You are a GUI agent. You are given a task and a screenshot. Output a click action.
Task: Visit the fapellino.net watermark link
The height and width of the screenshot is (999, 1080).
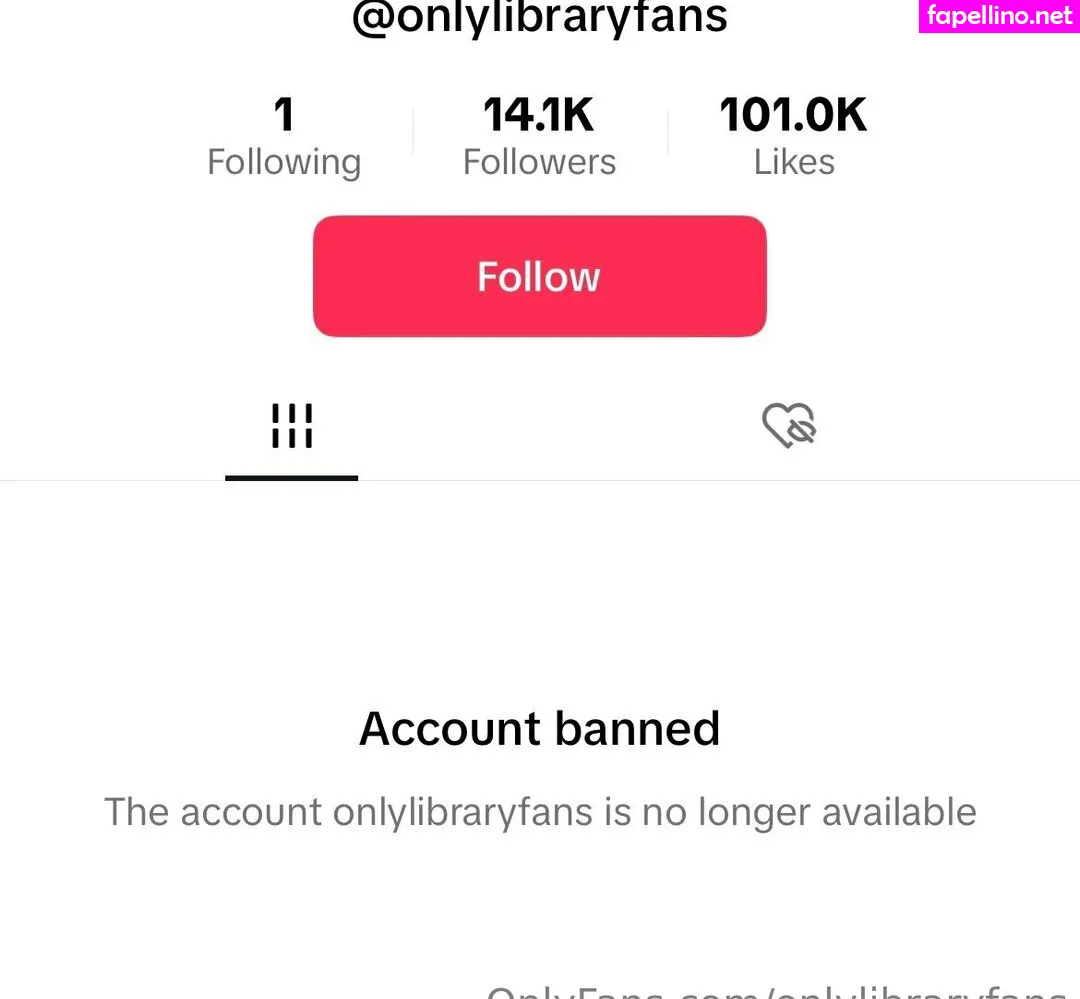pyautogui.click(x=998, y=16)
